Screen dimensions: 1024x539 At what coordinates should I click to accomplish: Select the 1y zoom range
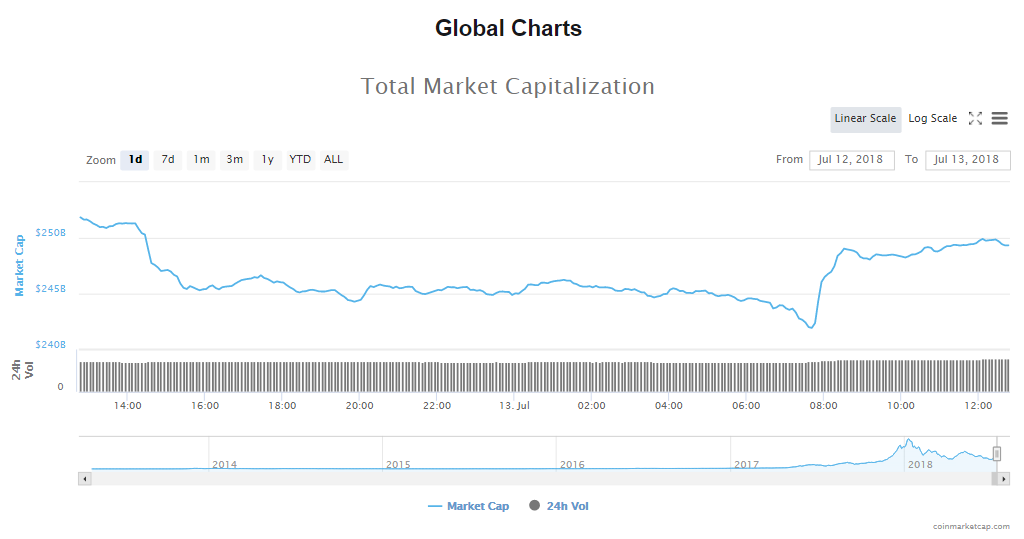267,160
